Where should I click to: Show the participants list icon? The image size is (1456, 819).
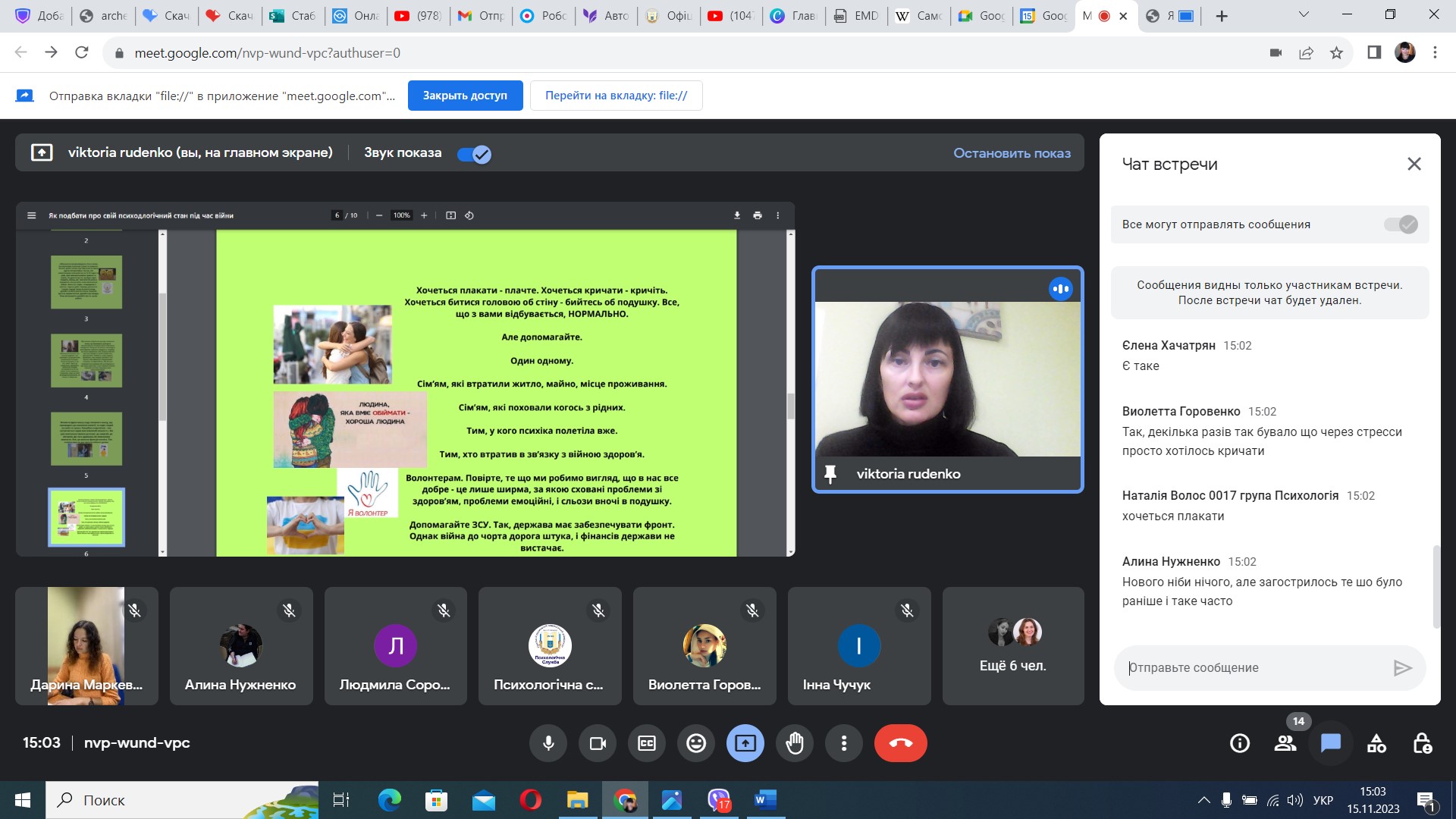(1285, 743)
